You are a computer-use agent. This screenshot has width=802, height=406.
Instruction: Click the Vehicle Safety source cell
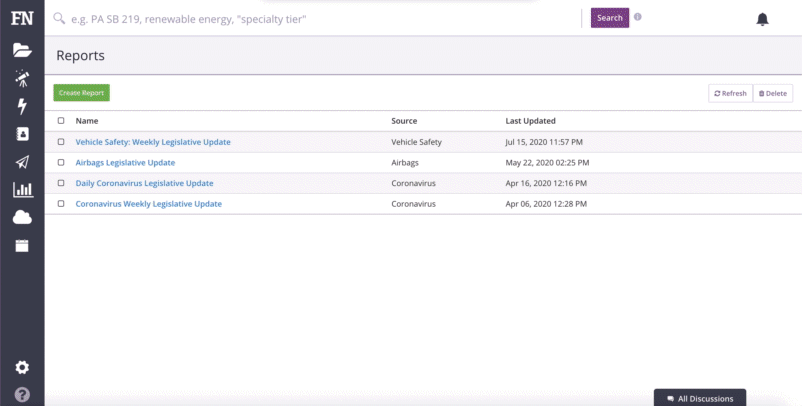pyautogui.click(x=416, y=142)
